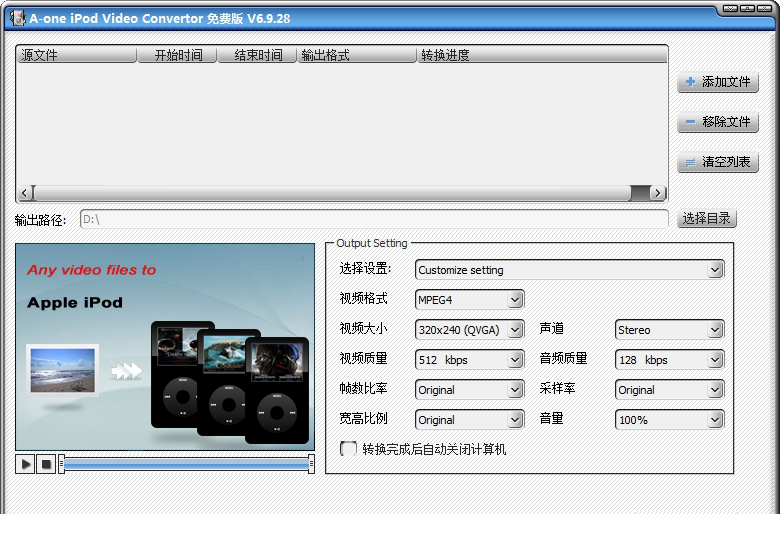The width and height of the screenshot is (780, 534).
Task: Open the video format MPEG4 dropdown
Action: pyautogui.click(x=469, y=300)
